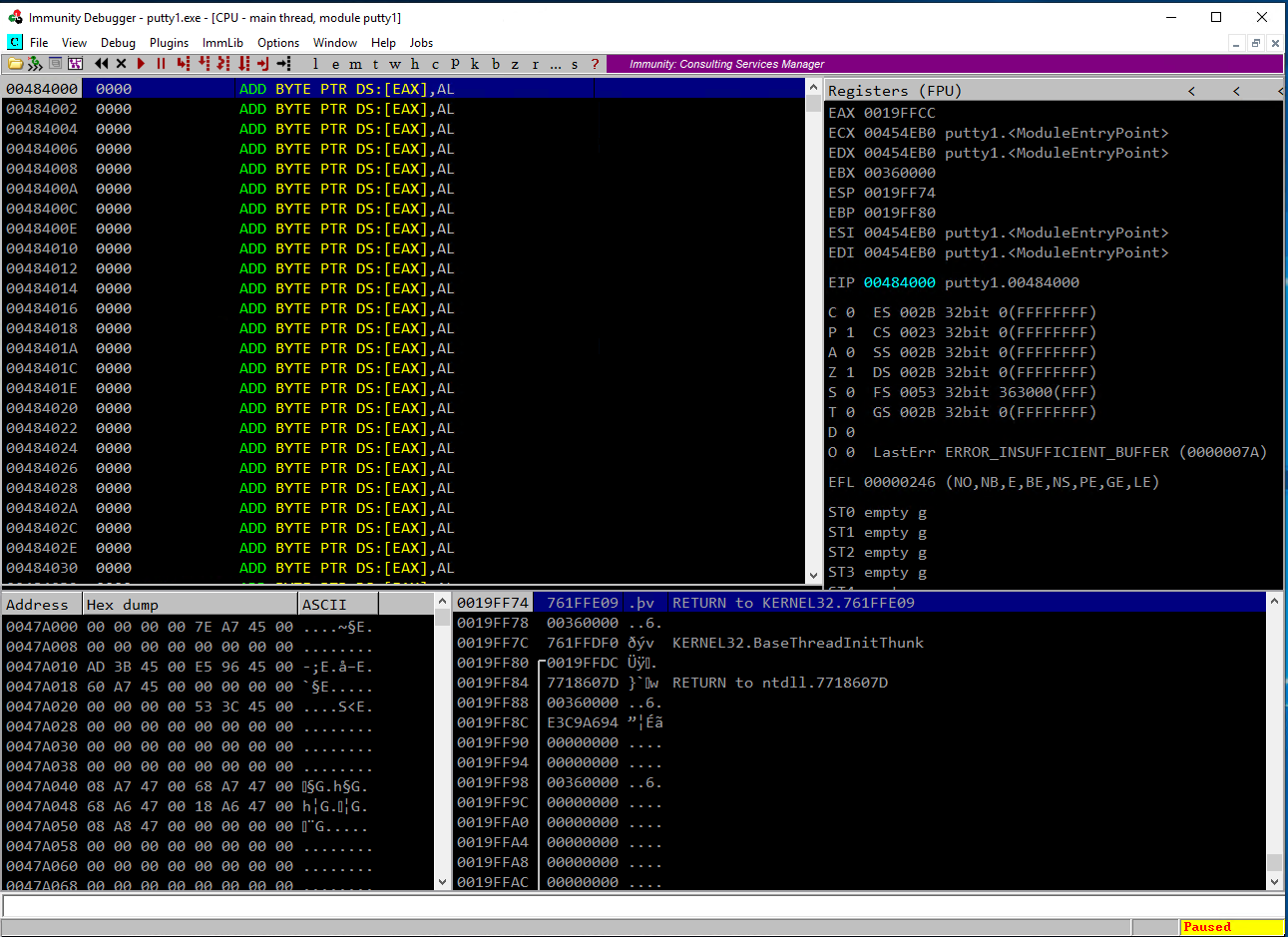
Task: Click the C flag value
Action: click(850, 312)
